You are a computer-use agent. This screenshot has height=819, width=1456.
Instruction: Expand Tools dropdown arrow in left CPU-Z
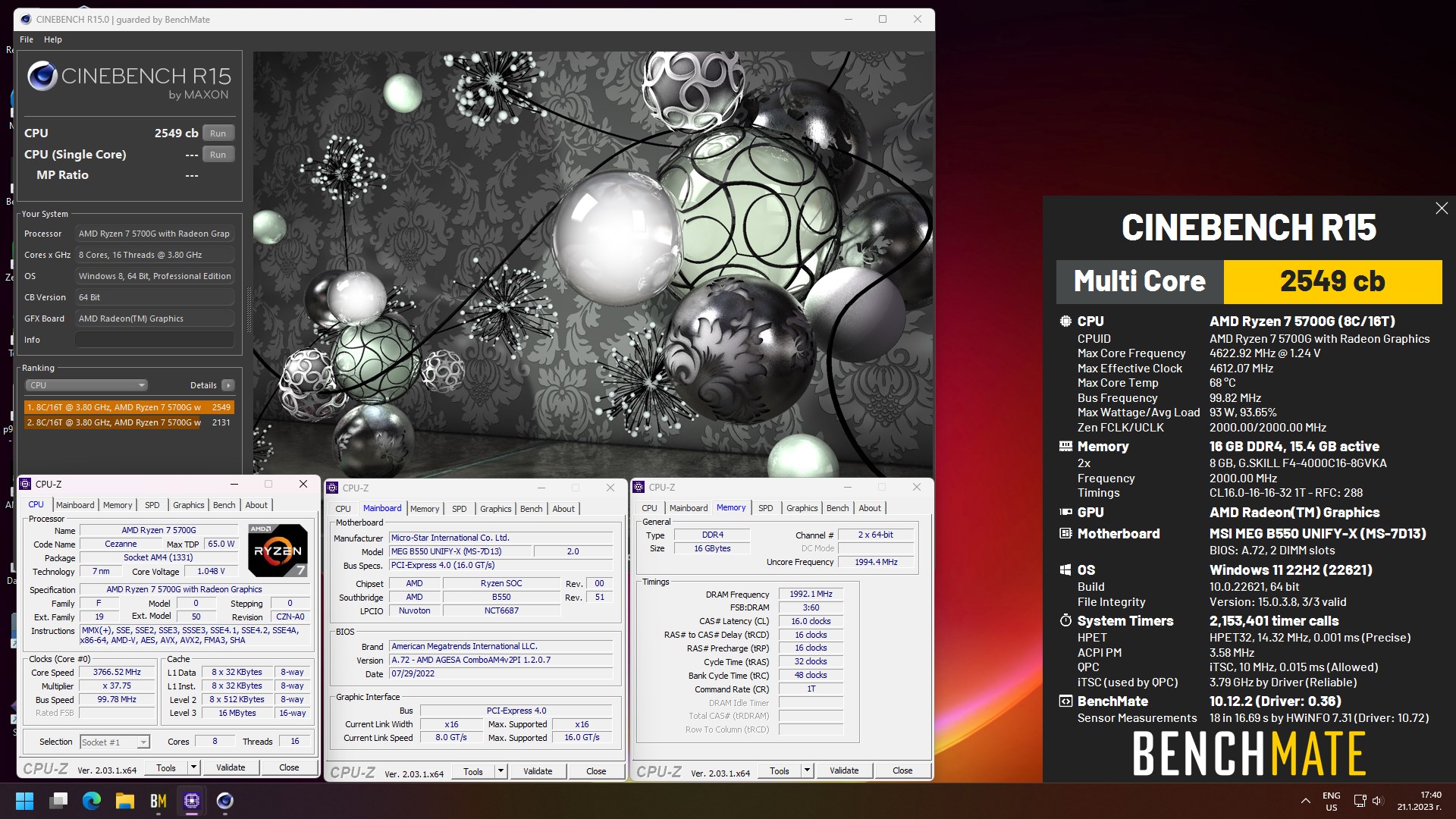coord(193,768)
